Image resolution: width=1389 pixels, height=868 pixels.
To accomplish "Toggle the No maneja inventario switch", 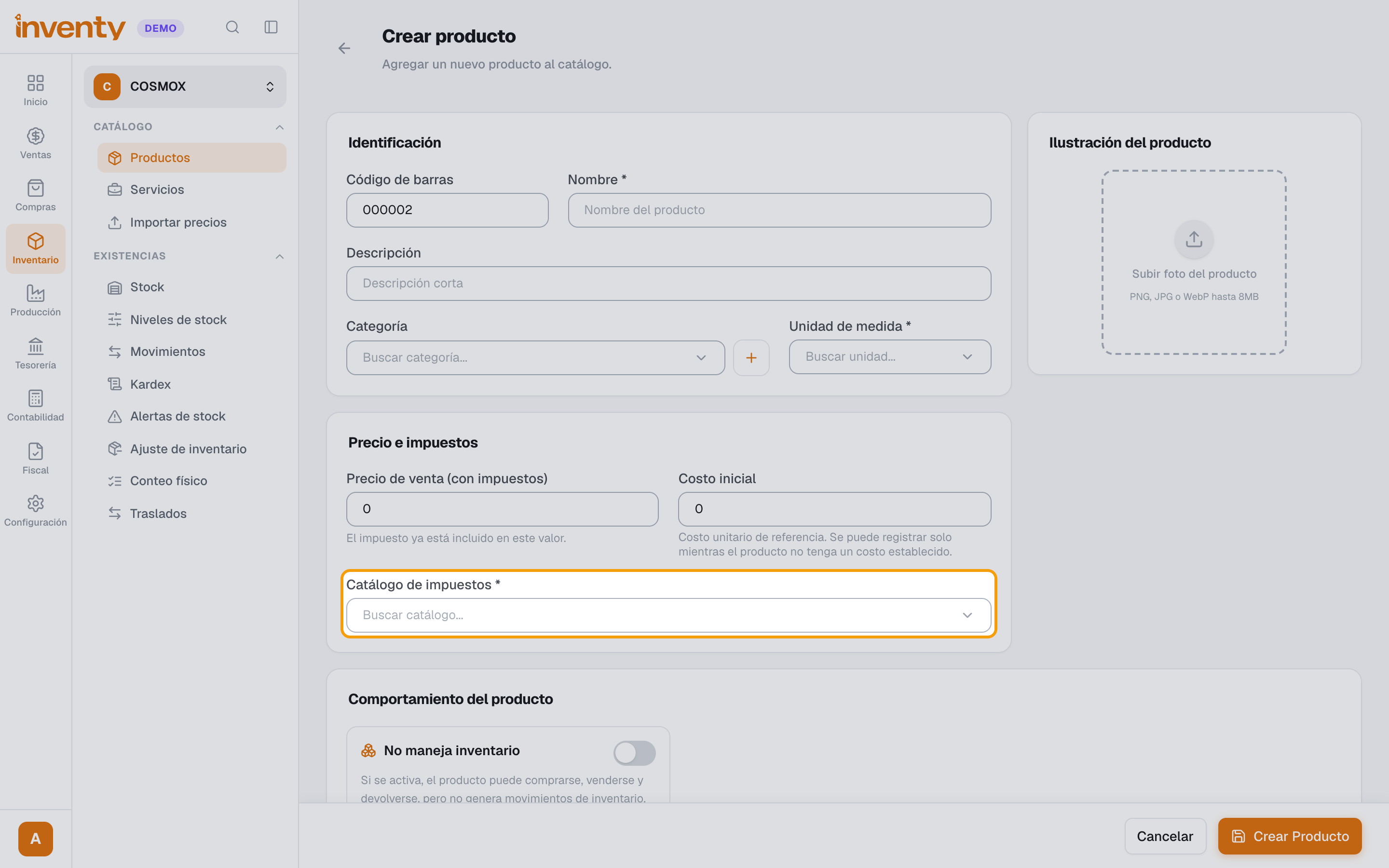I will pyautogui.click(x=634, y=752).
